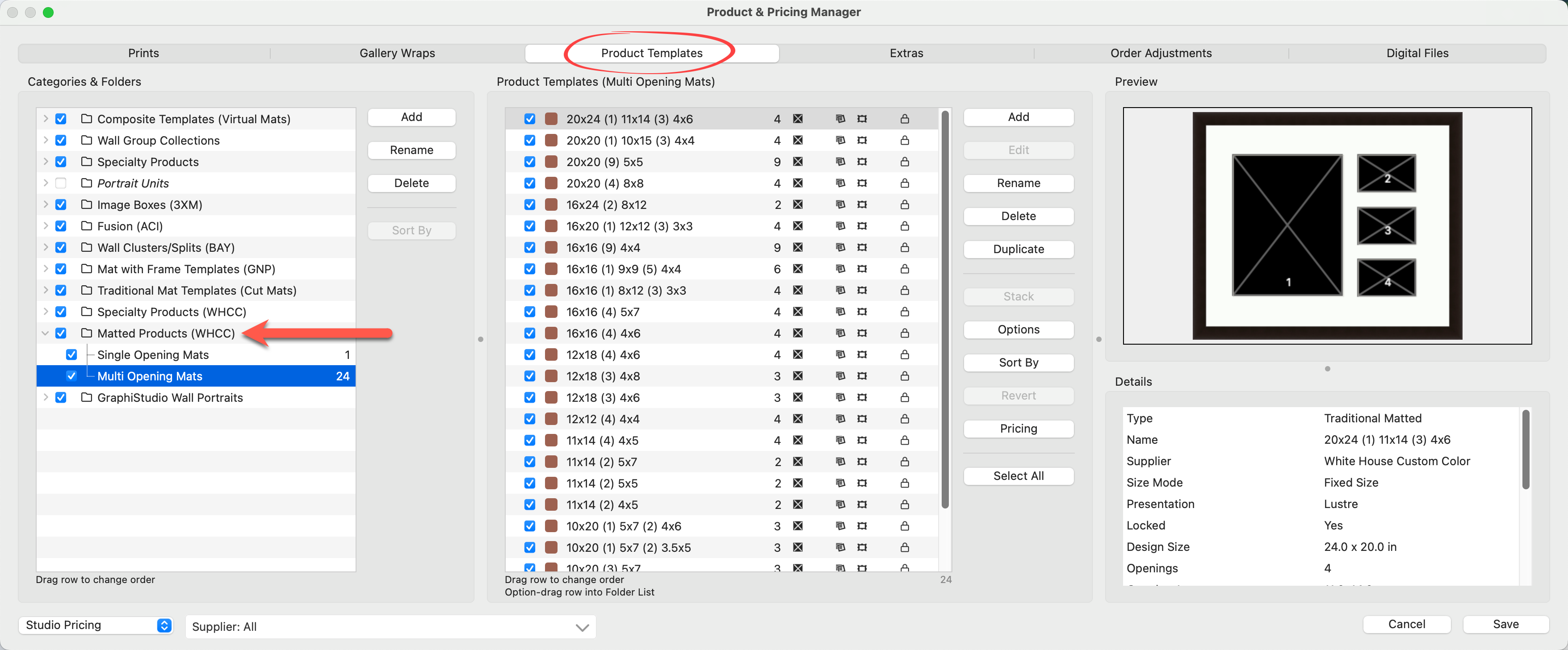Open the Supplier: All dropdown

(x=390, y=626)
